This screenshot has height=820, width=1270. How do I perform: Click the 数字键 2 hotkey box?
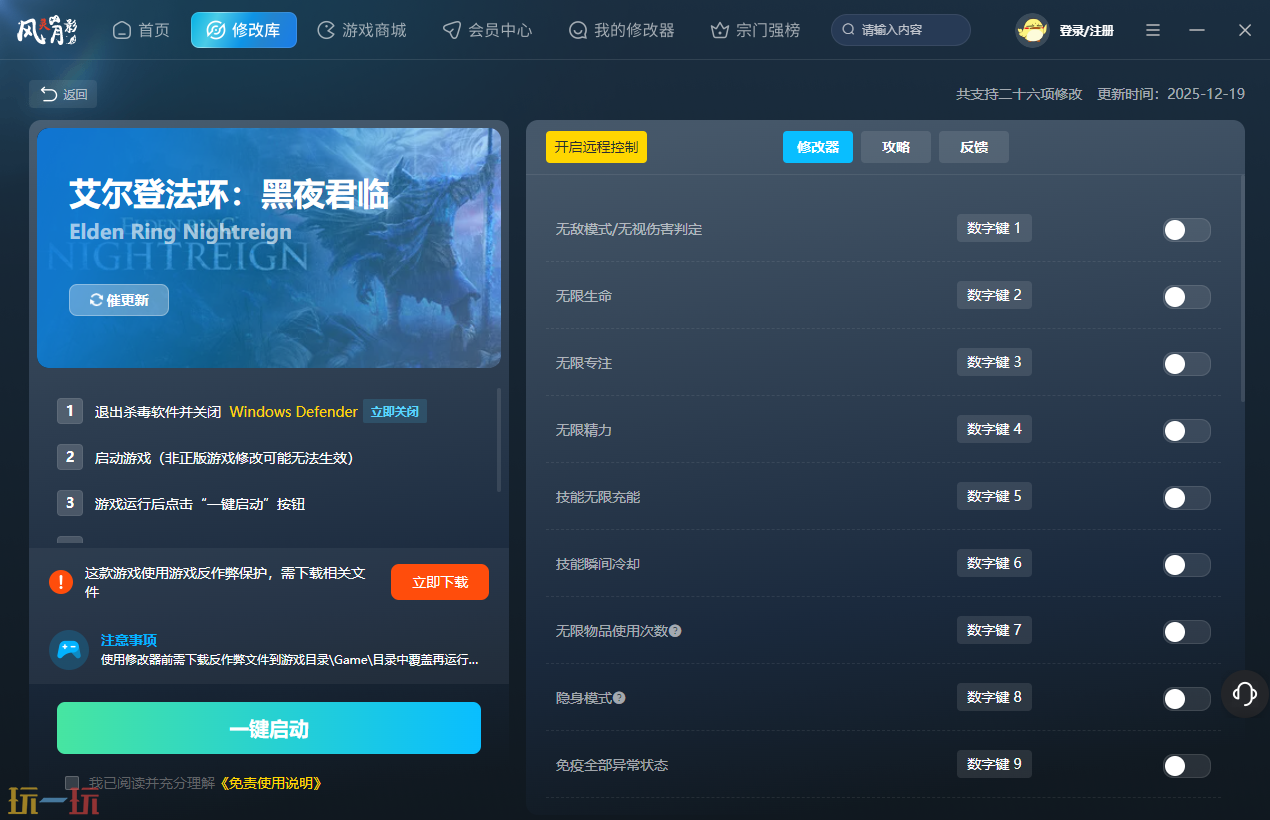994,295
